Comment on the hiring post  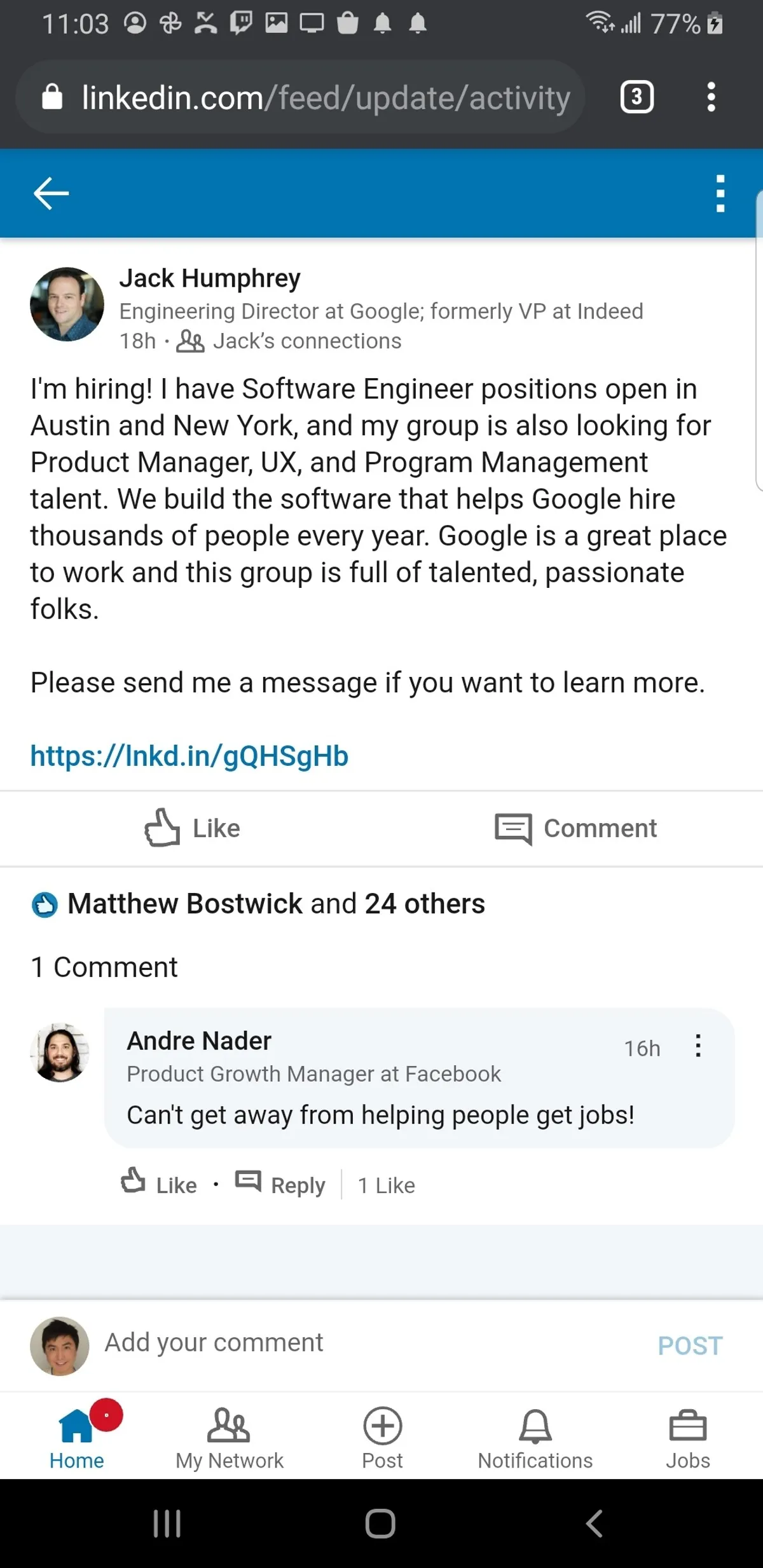pos(576,828)
